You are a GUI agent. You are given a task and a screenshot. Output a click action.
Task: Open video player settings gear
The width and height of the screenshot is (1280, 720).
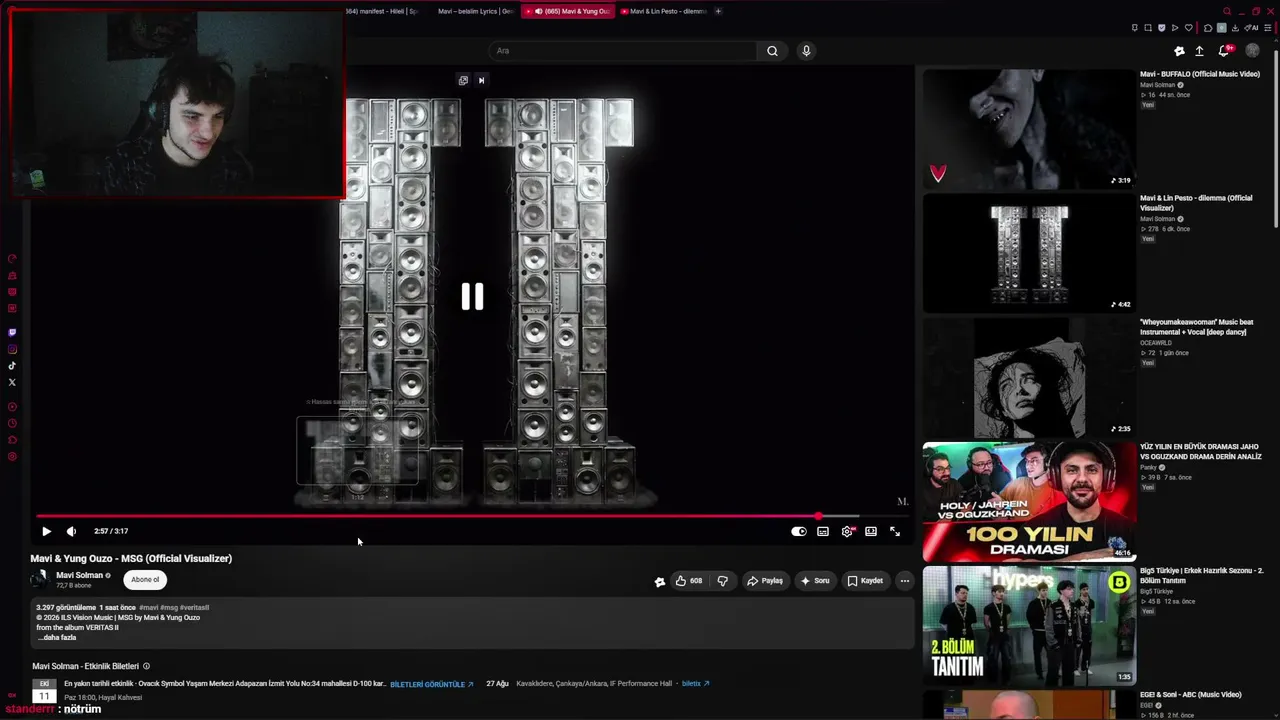[847, 532]
